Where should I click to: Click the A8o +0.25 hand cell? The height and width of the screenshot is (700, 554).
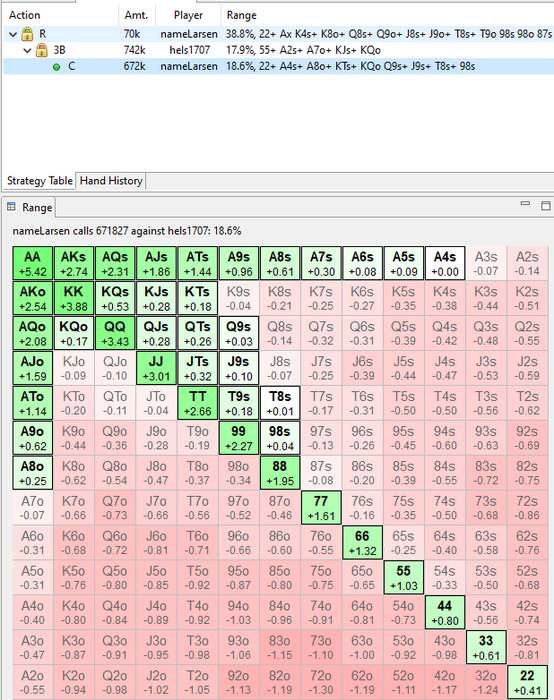tap(33, 473)
